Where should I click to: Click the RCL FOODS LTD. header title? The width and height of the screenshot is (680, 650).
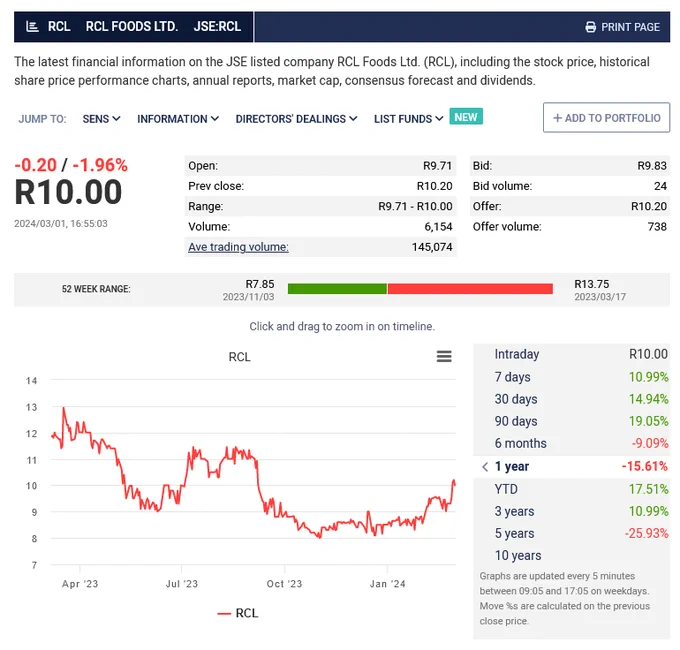pyautogui.click(x=132, y=27)
